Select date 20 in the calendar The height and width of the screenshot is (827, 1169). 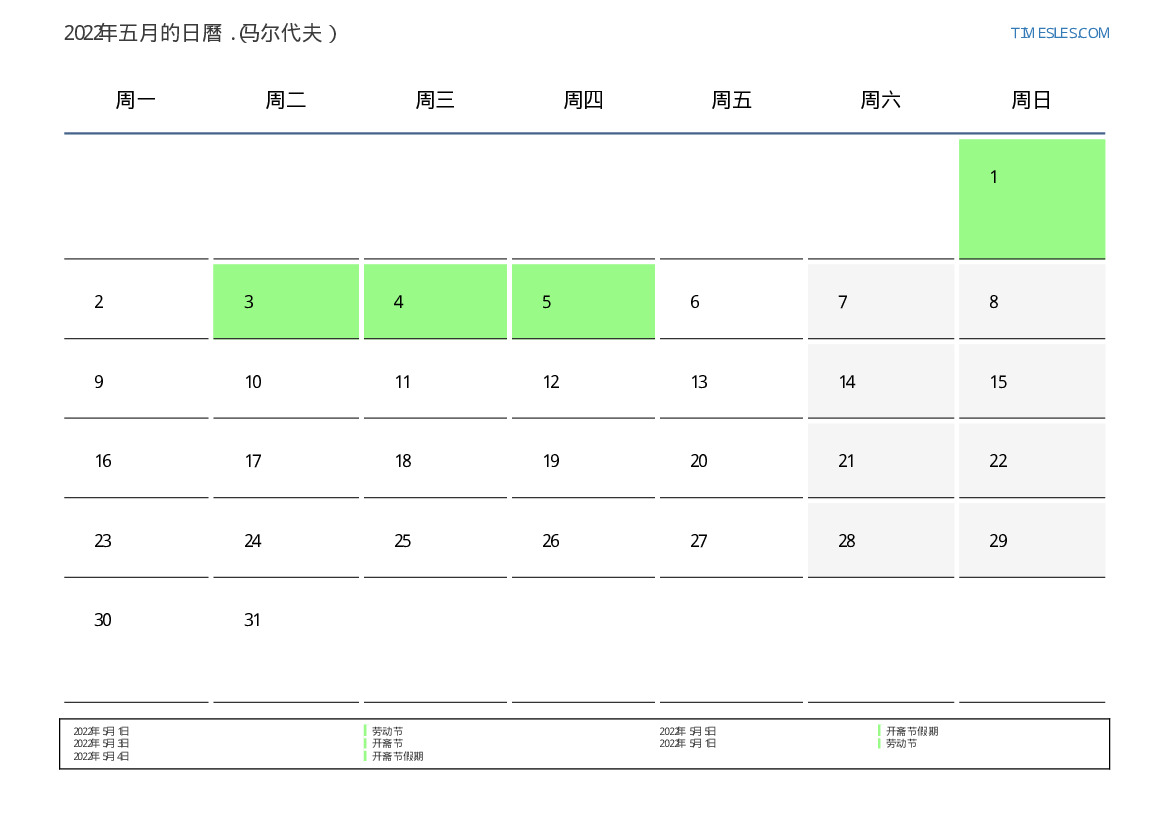pos(699,461)
